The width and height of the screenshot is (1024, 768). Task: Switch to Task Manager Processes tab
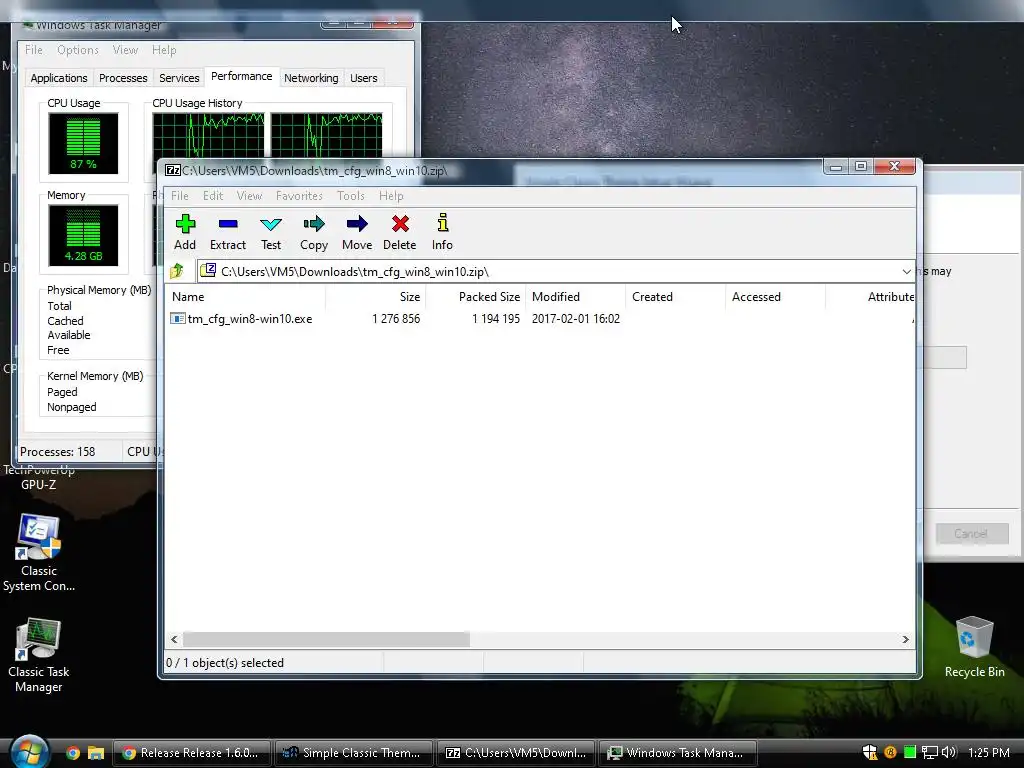(x=123, y=78)
